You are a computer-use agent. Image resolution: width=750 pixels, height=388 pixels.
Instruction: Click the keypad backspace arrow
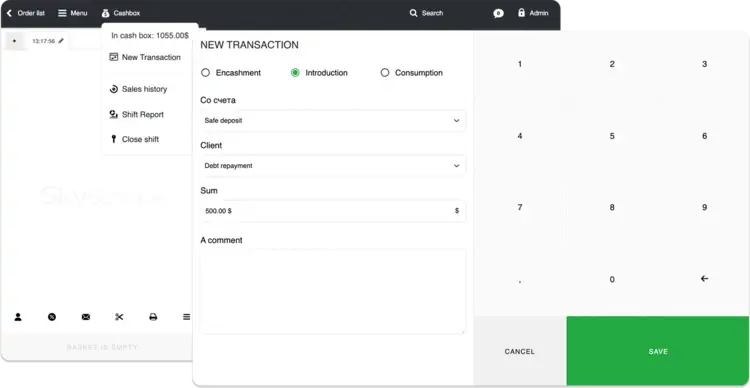click(x=704, y=279)
